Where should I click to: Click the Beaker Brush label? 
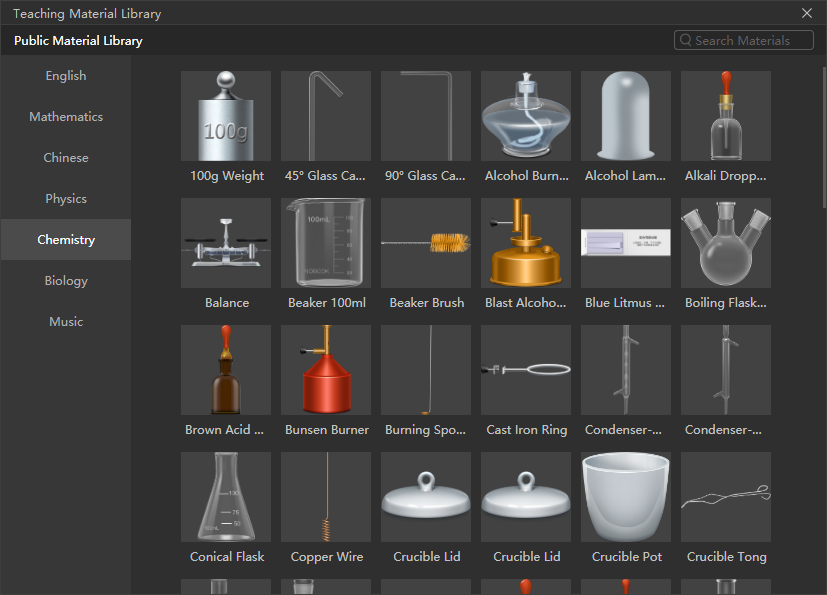427,303
